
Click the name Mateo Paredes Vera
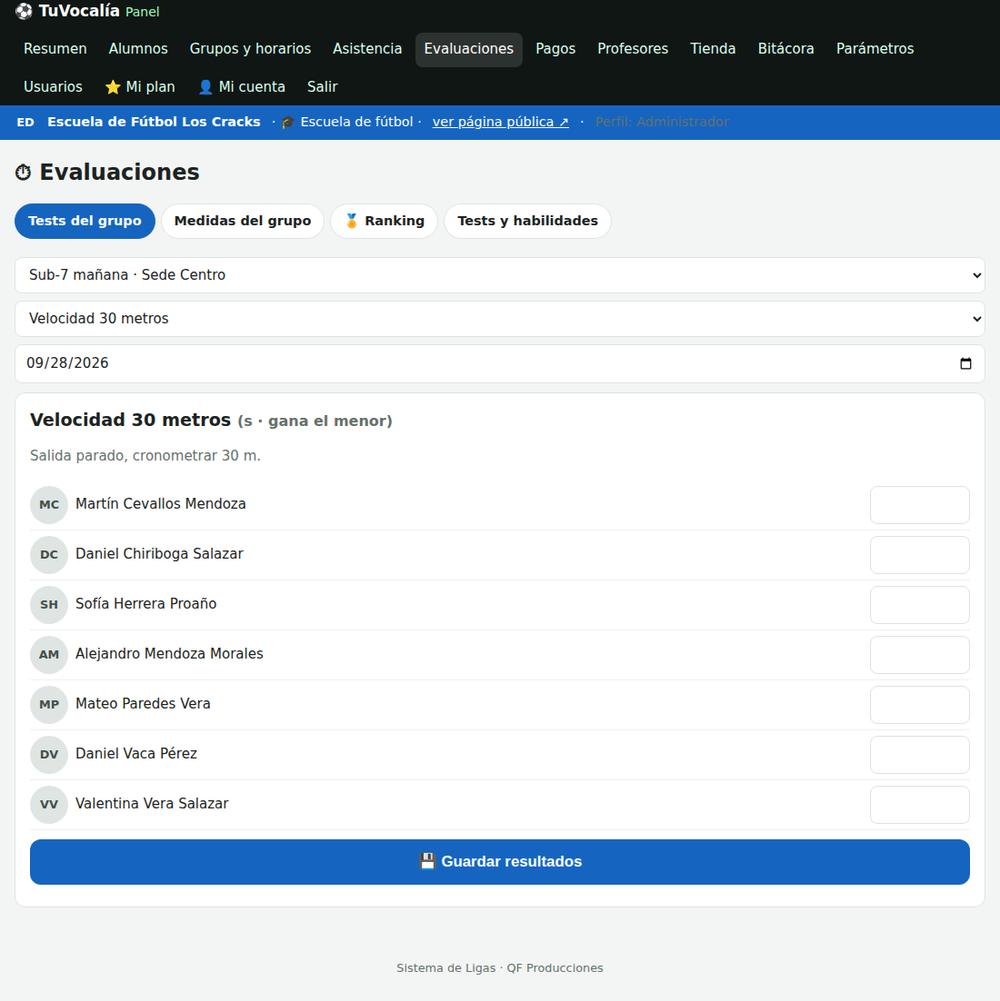click(143, 704)
